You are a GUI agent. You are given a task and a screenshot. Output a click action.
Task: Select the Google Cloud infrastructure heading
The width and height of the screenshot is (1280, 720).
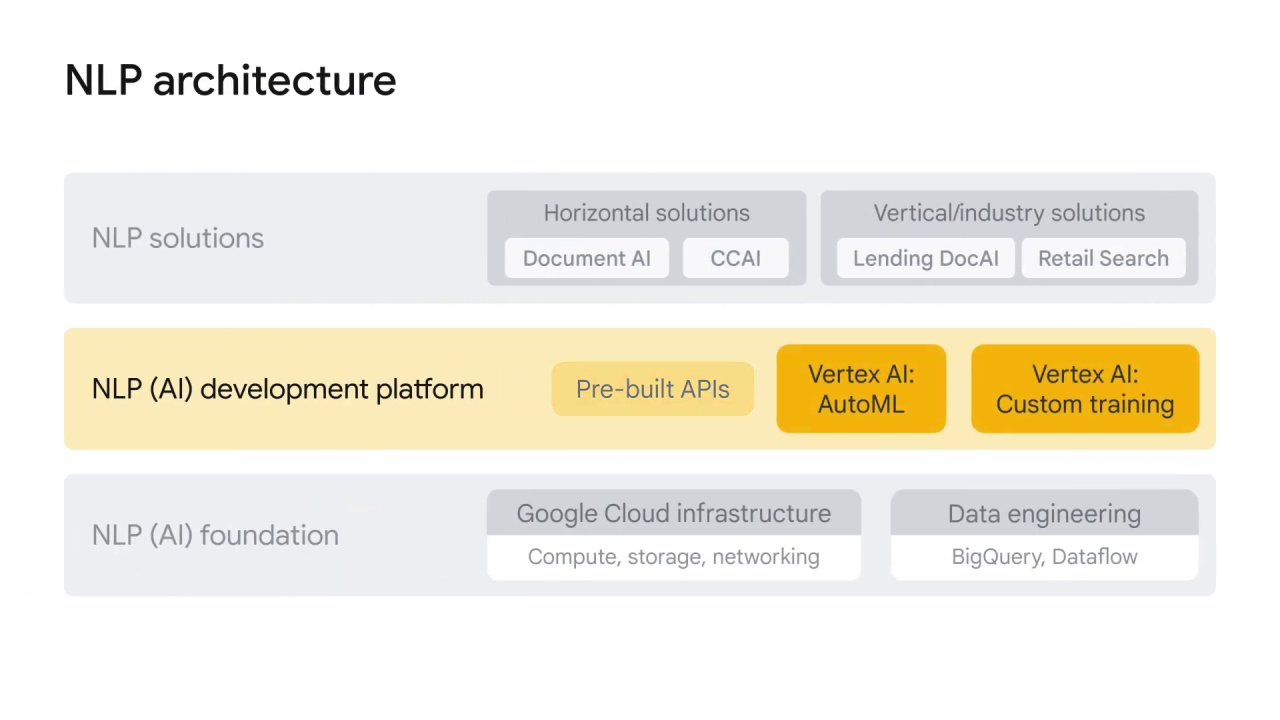point(674,513)
